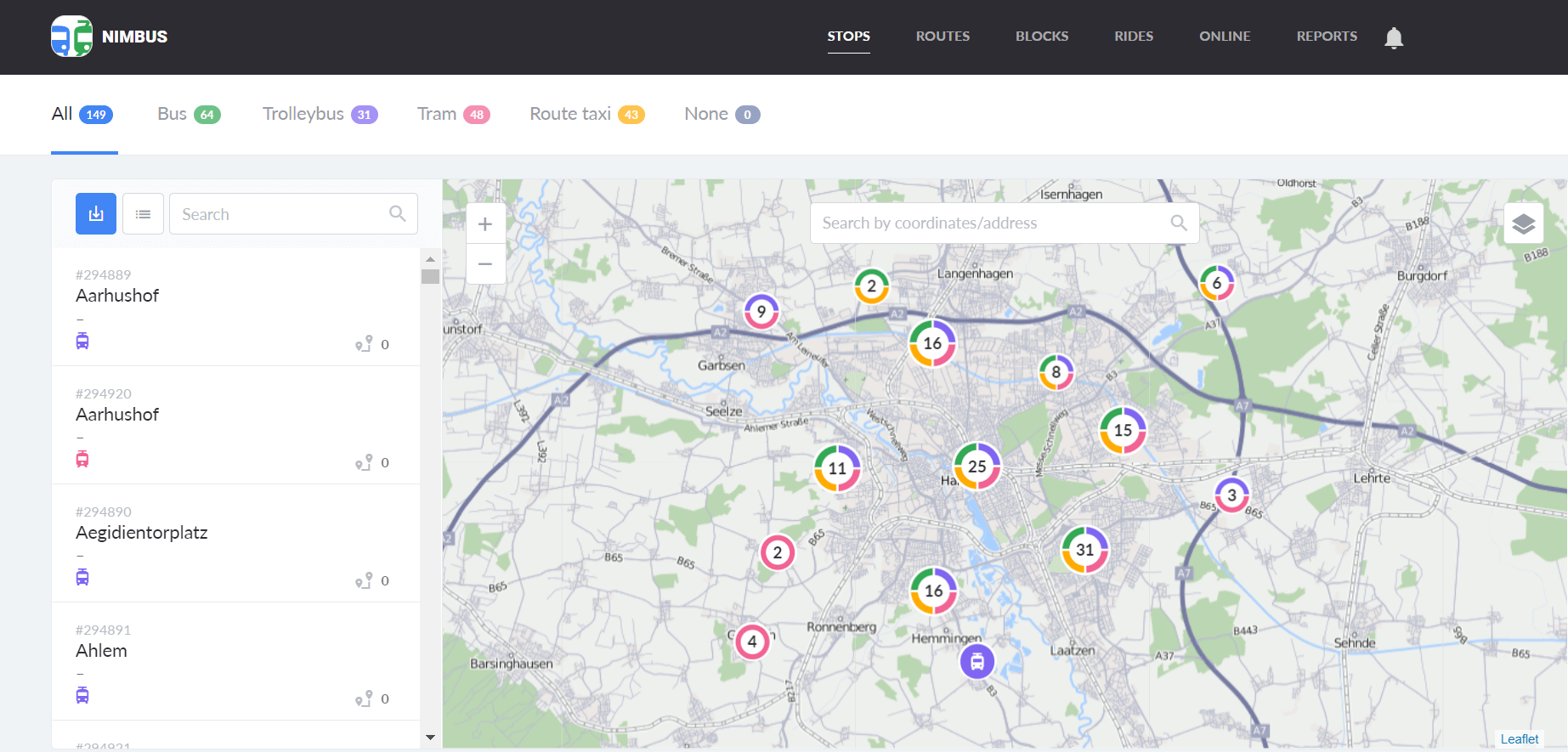Filter stops by Tram
This screenshot has width=1568, height=752.
453,114
